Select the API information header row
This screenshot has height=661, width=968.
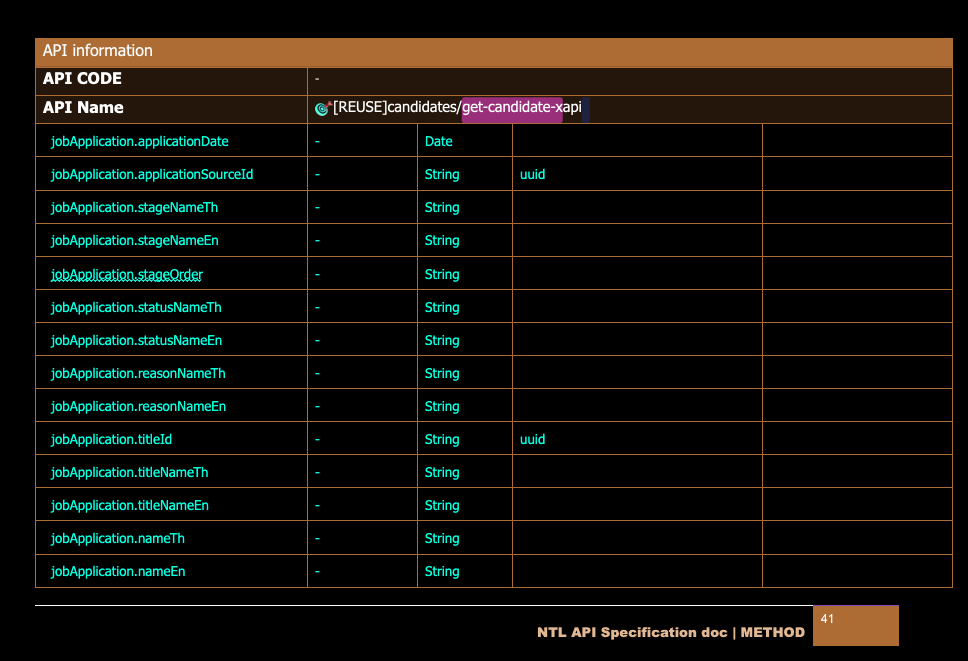coord(494,51)
